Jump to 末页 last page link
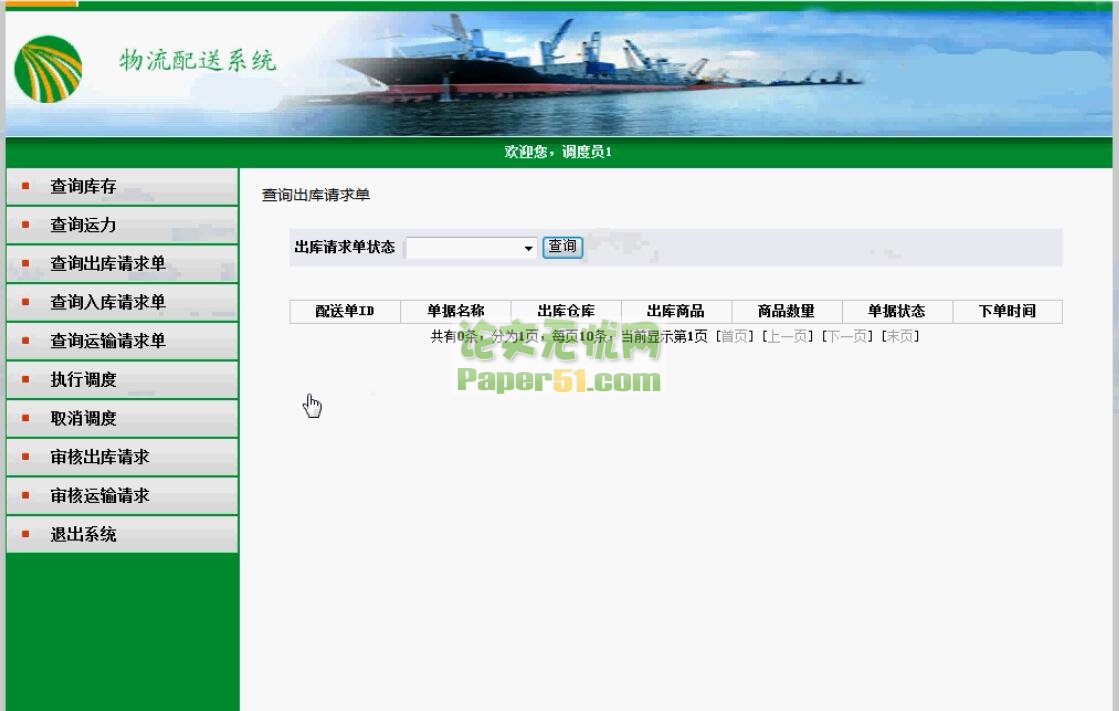The height and width of the screenshot is (711, 1119). (899, 337)
